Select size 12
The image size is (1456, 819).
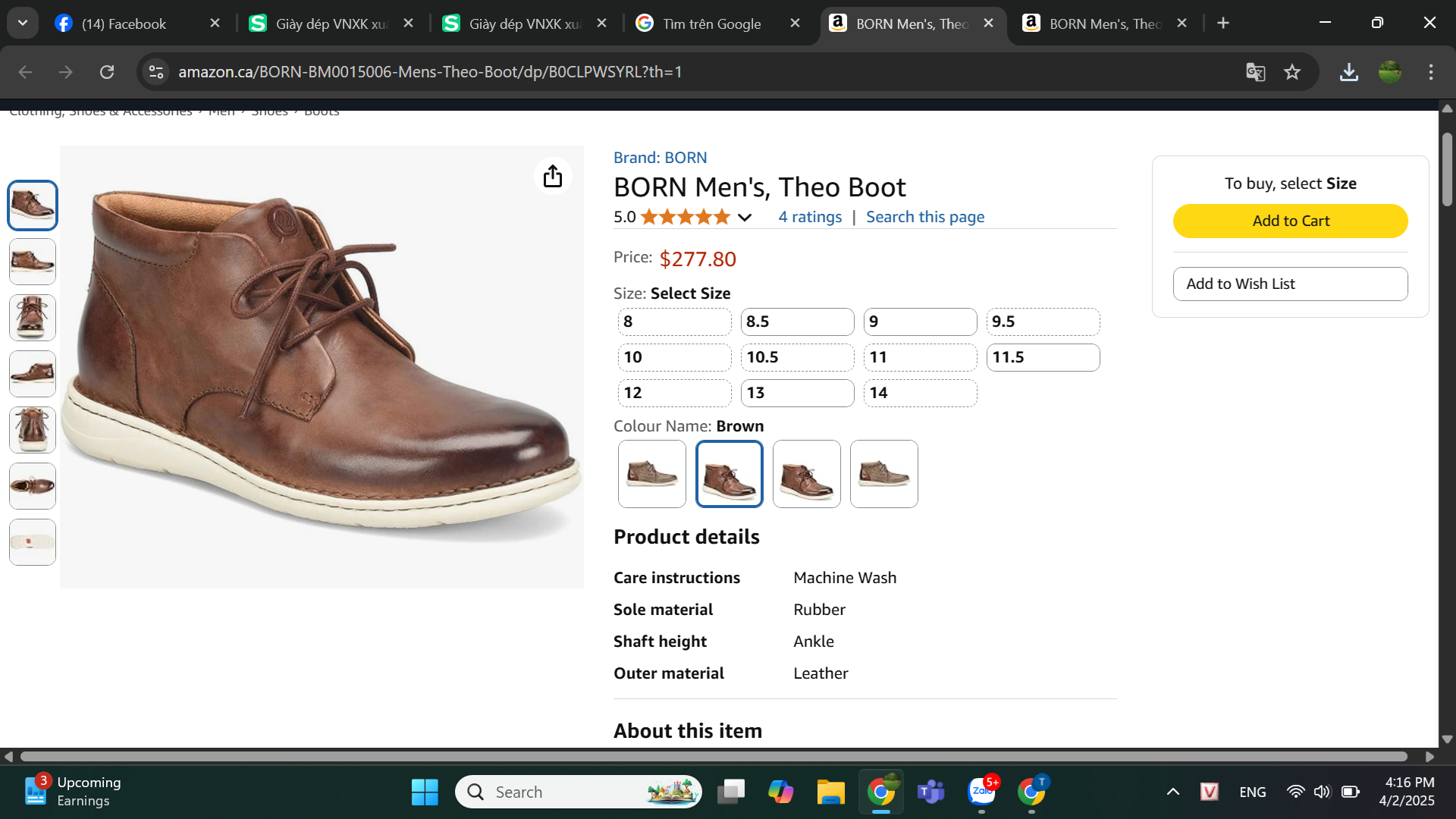click(674, 393)
